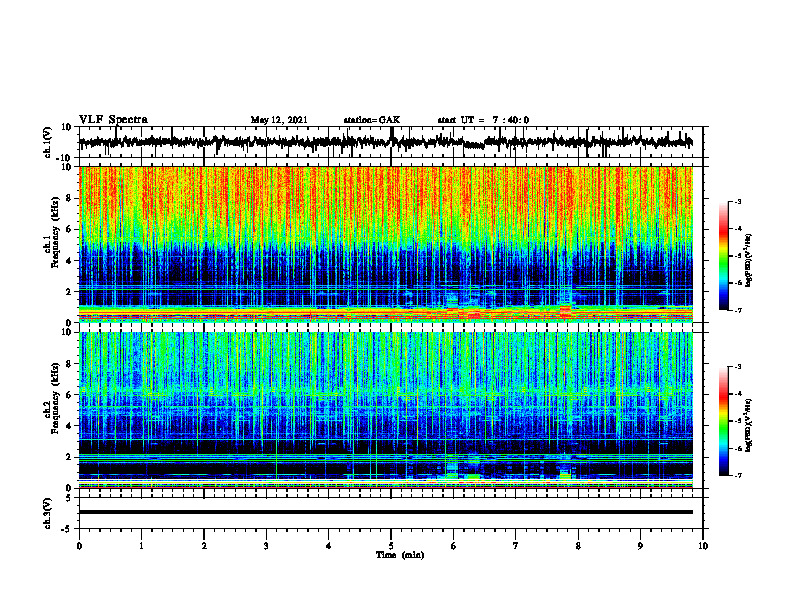Image resolution: width=792 pixels, height=612 pixels.
Task: Click the "8" kHz tick on ch.1 spectrogram axis
Action: click(x=69, y=198)
